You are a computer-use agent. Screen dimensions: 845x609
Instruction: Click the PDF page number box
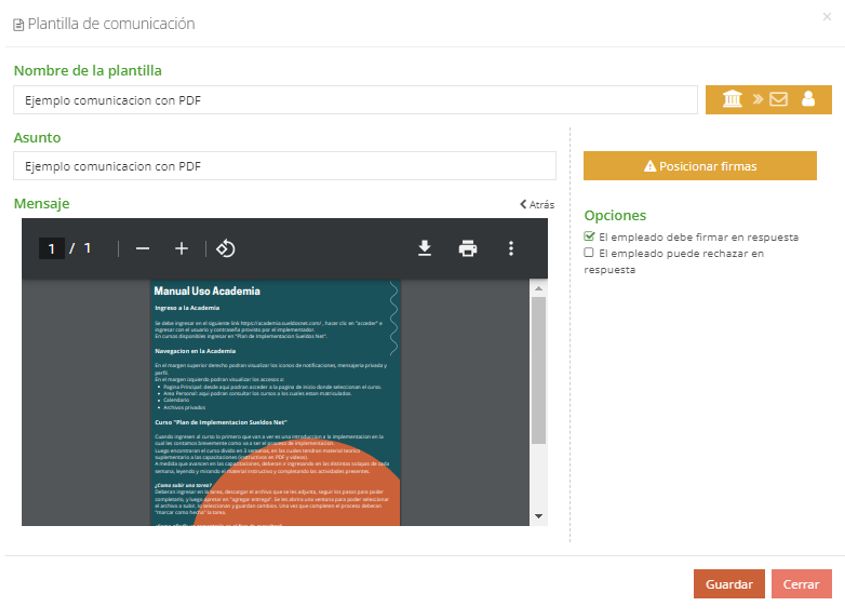[52, 248]
